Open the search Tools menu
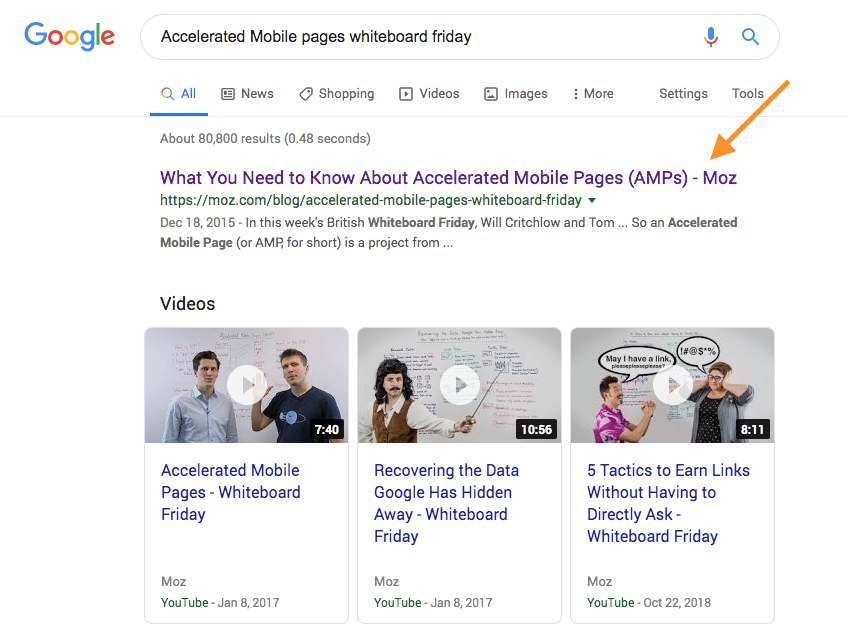Image resolution: width=848 pixels, height=641 pixels. point(747,94)
